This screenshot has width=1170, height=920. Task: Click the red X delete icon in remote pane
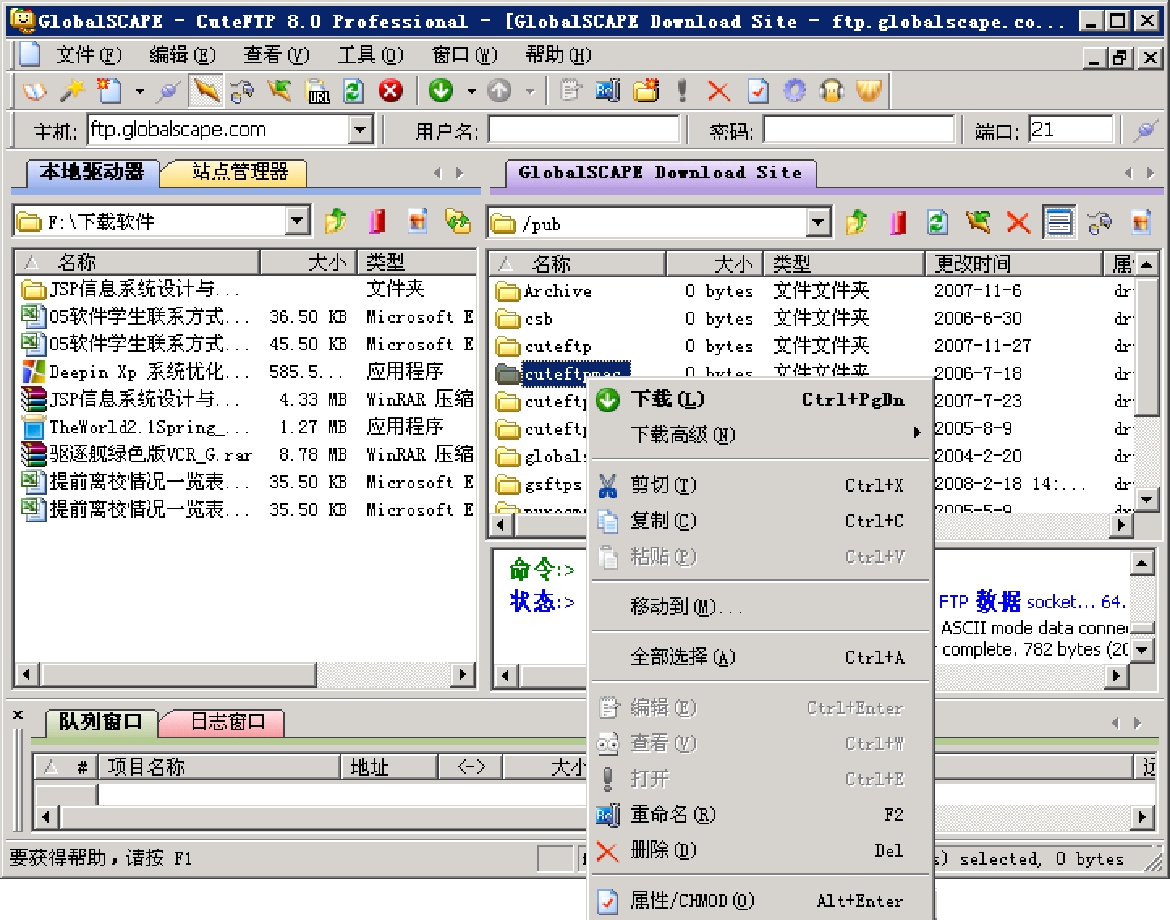click(x=1019, y=222)
